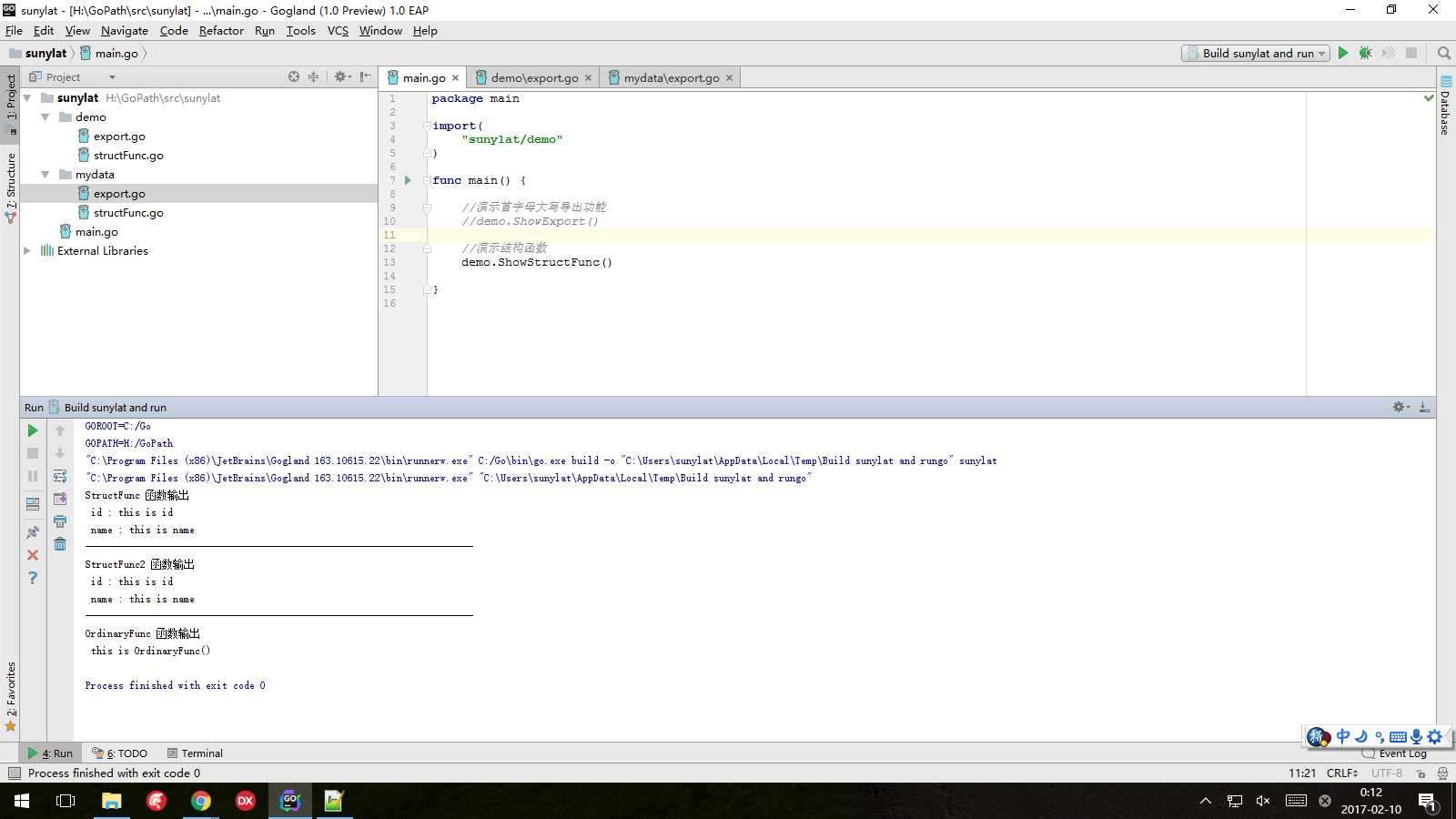Open Task View on taskbar
The width and height of the screenshot is (1456, 819).
click(66, 801)
